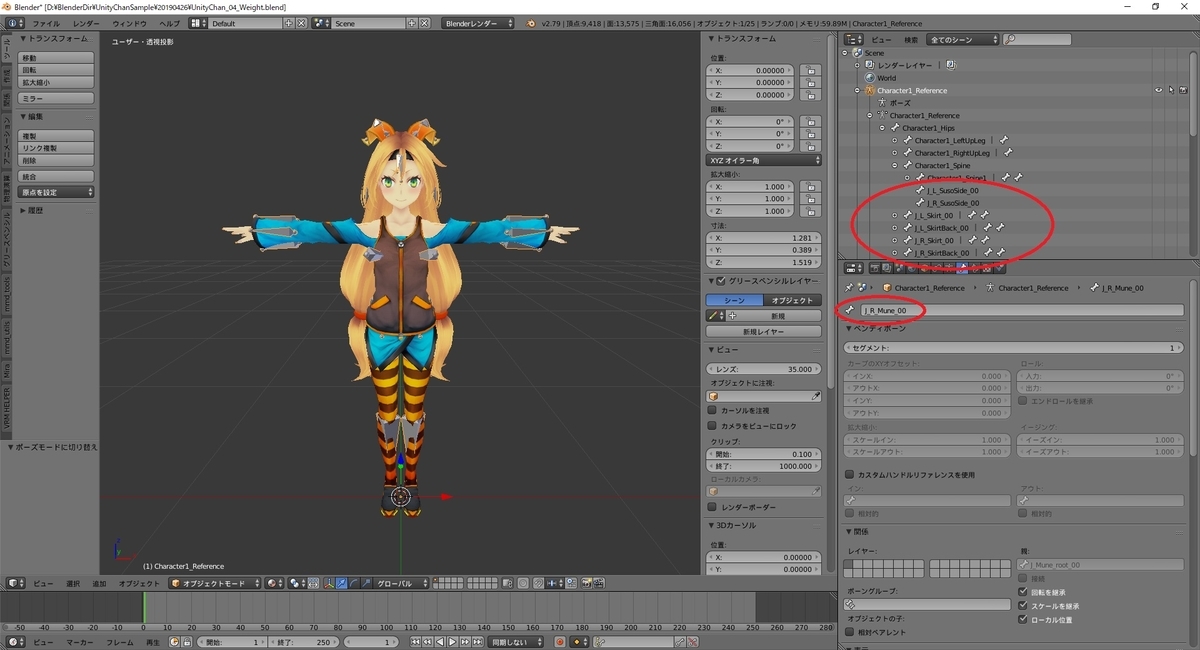
Task: Open the レンダー menu
Action: point(86,23)
